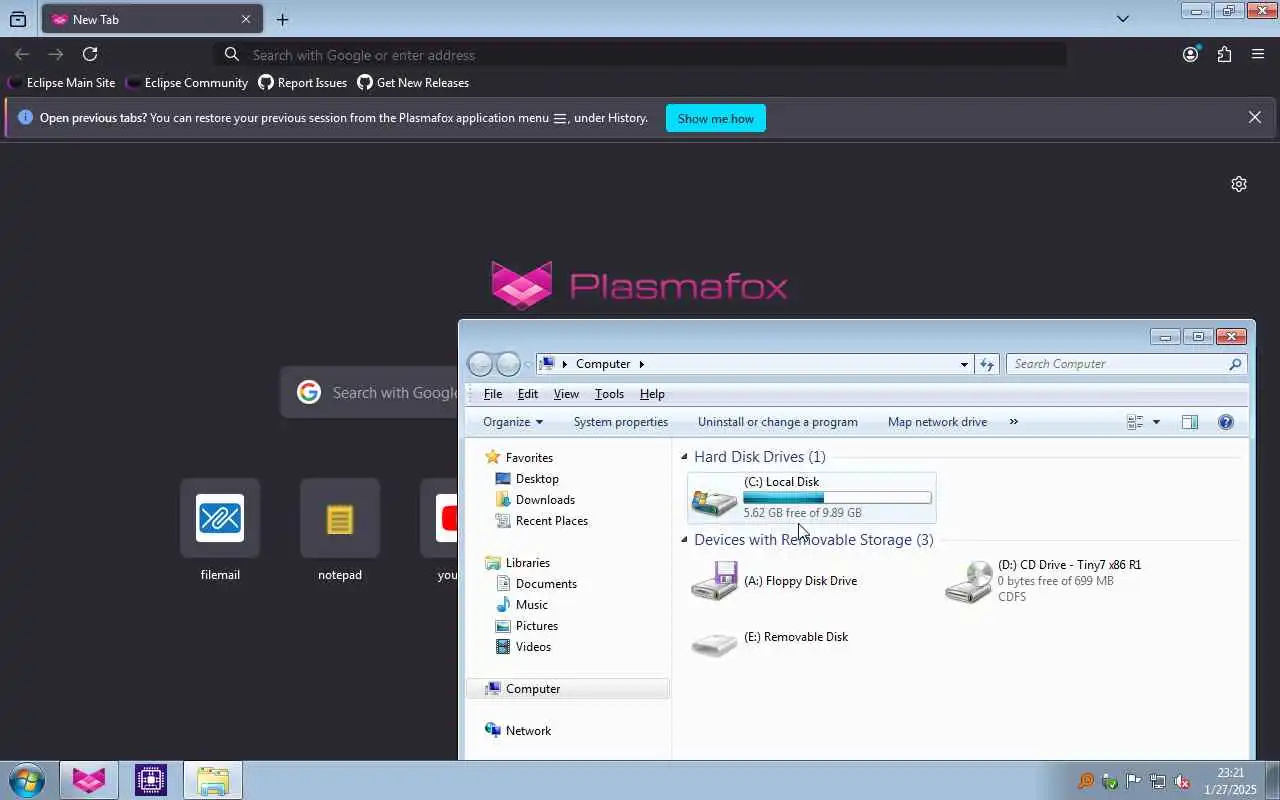This screenshot has width=1280, height=800.
Task: Refresh the Computer folder view
Action: [x=987, y=364]
